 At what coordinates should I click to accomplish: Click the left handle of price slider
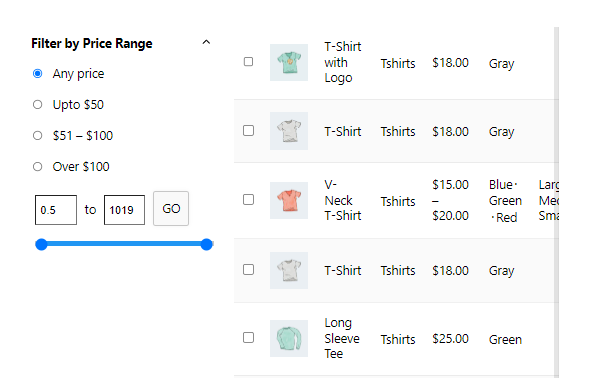point(41,245)
